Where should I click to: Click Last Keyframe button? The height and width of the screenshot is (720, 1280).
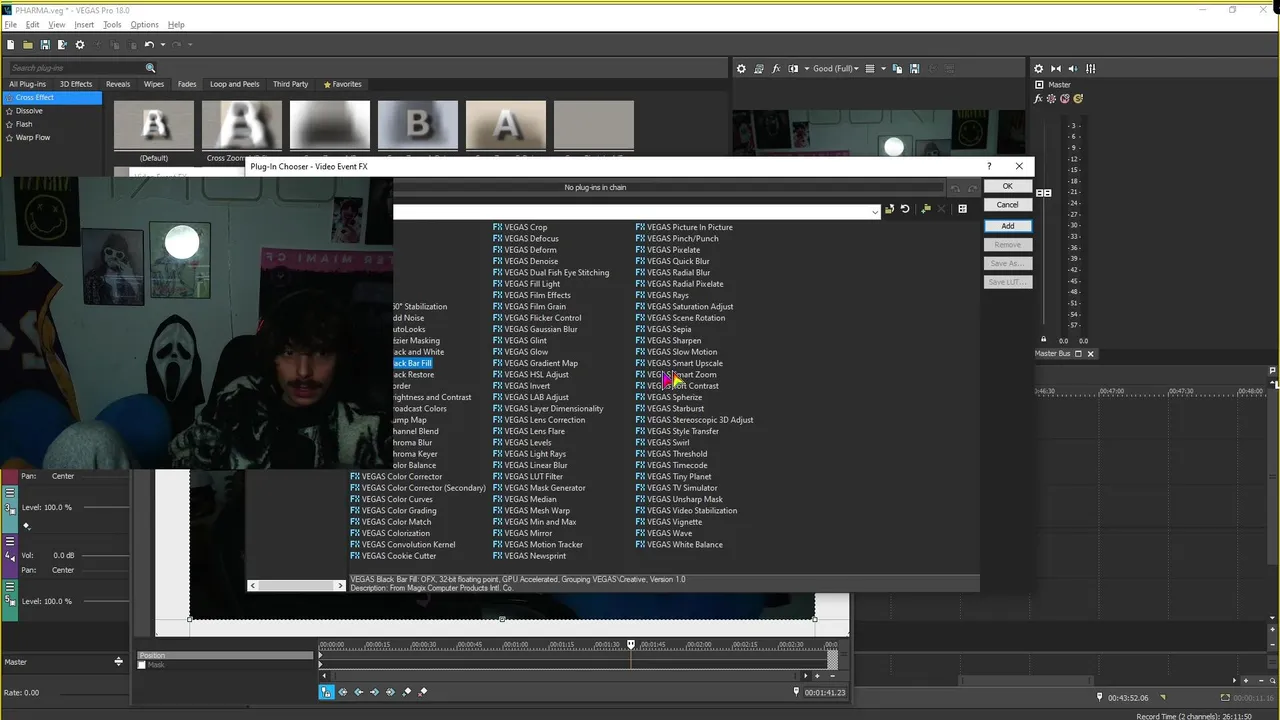(x=391, y=692)
